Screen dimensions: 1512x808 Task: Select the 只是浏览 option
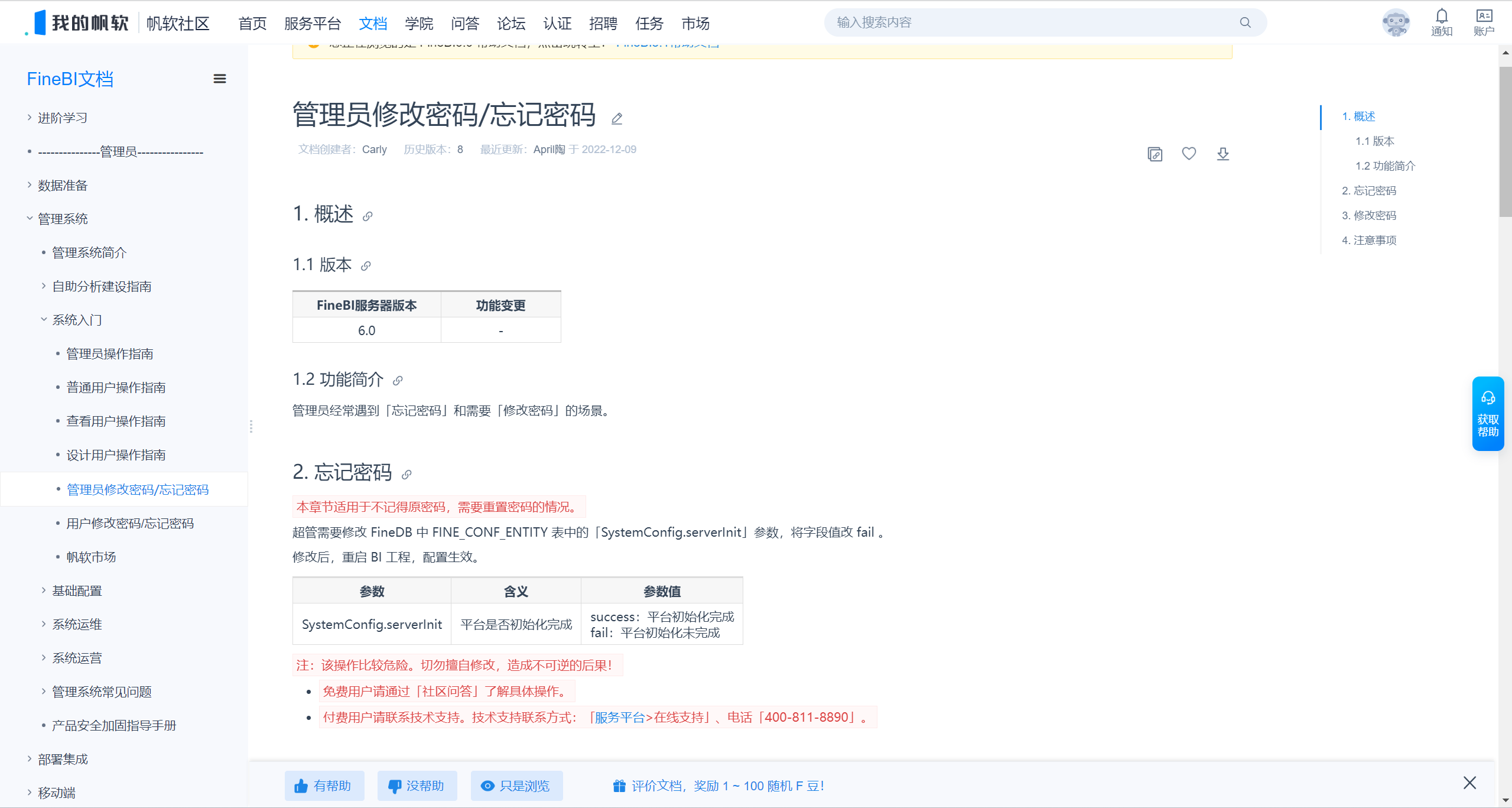point(516,786)
